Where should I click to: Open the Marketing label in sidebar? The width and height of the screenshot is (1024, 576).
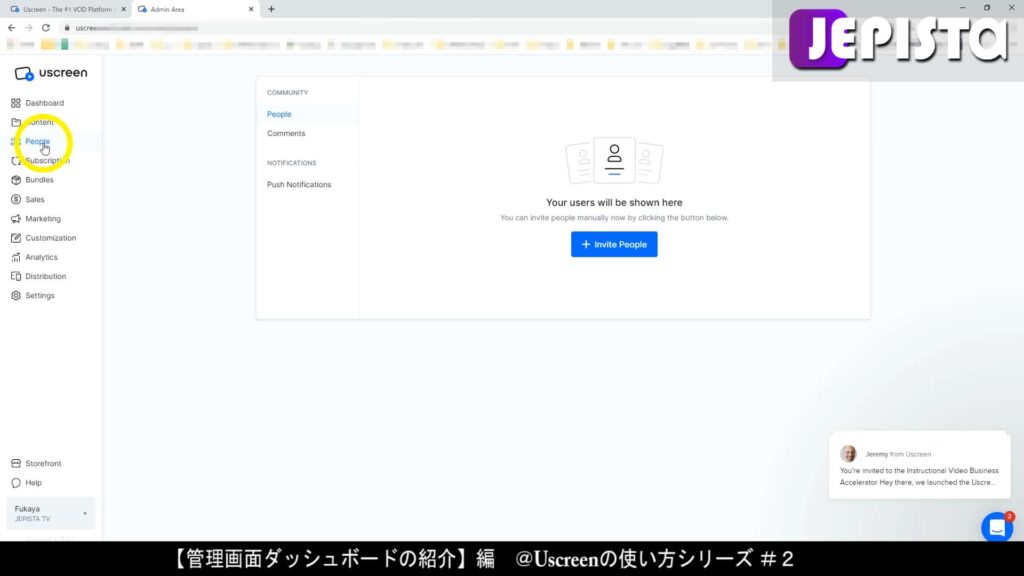point(43,219)
